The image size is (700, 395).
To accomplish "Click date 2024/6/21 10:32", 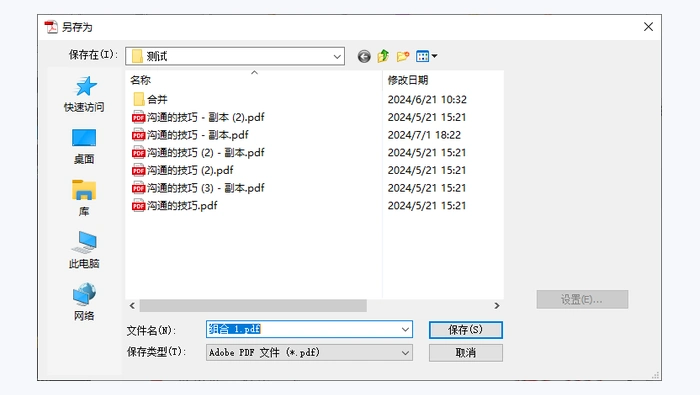I will (427, 99).
